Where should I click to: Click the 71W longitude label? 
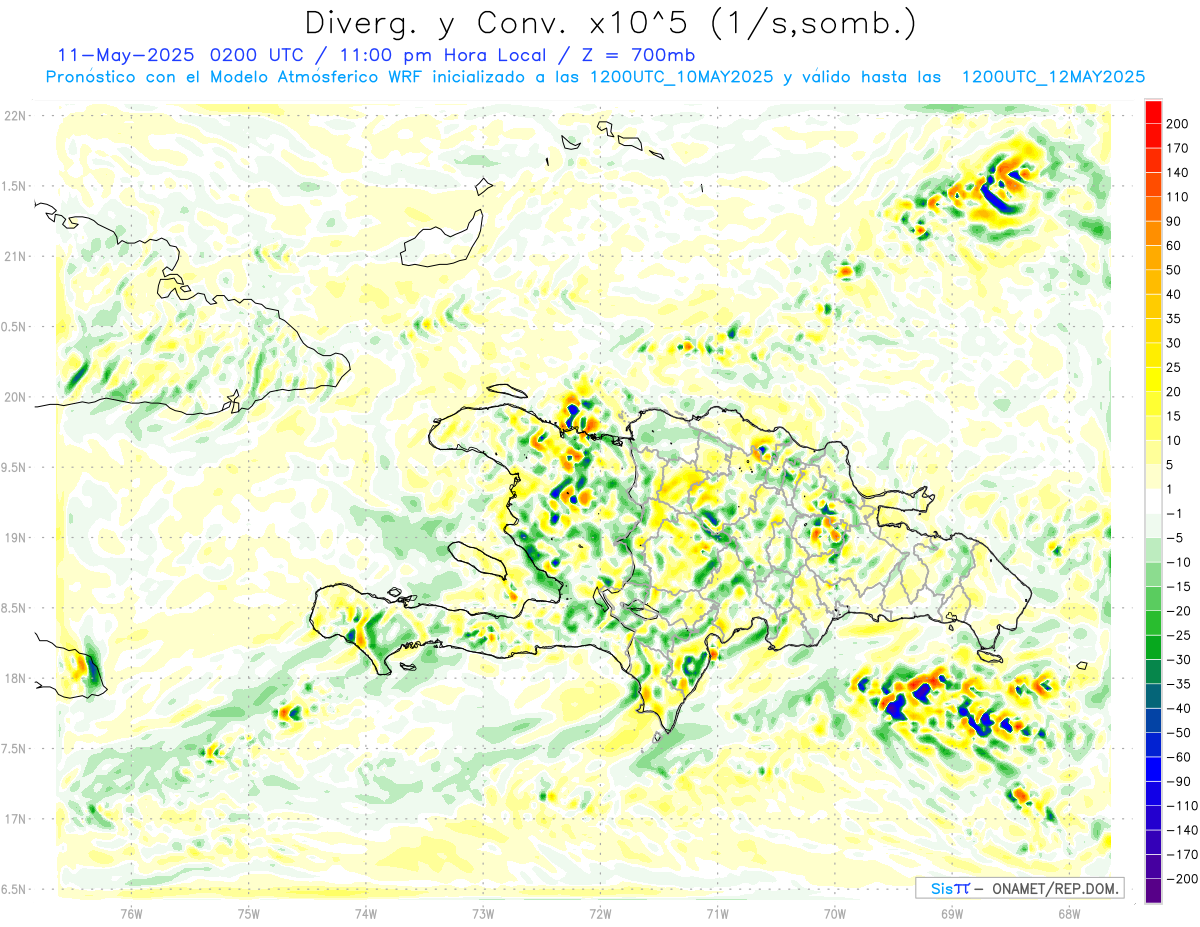pos(717,914)
